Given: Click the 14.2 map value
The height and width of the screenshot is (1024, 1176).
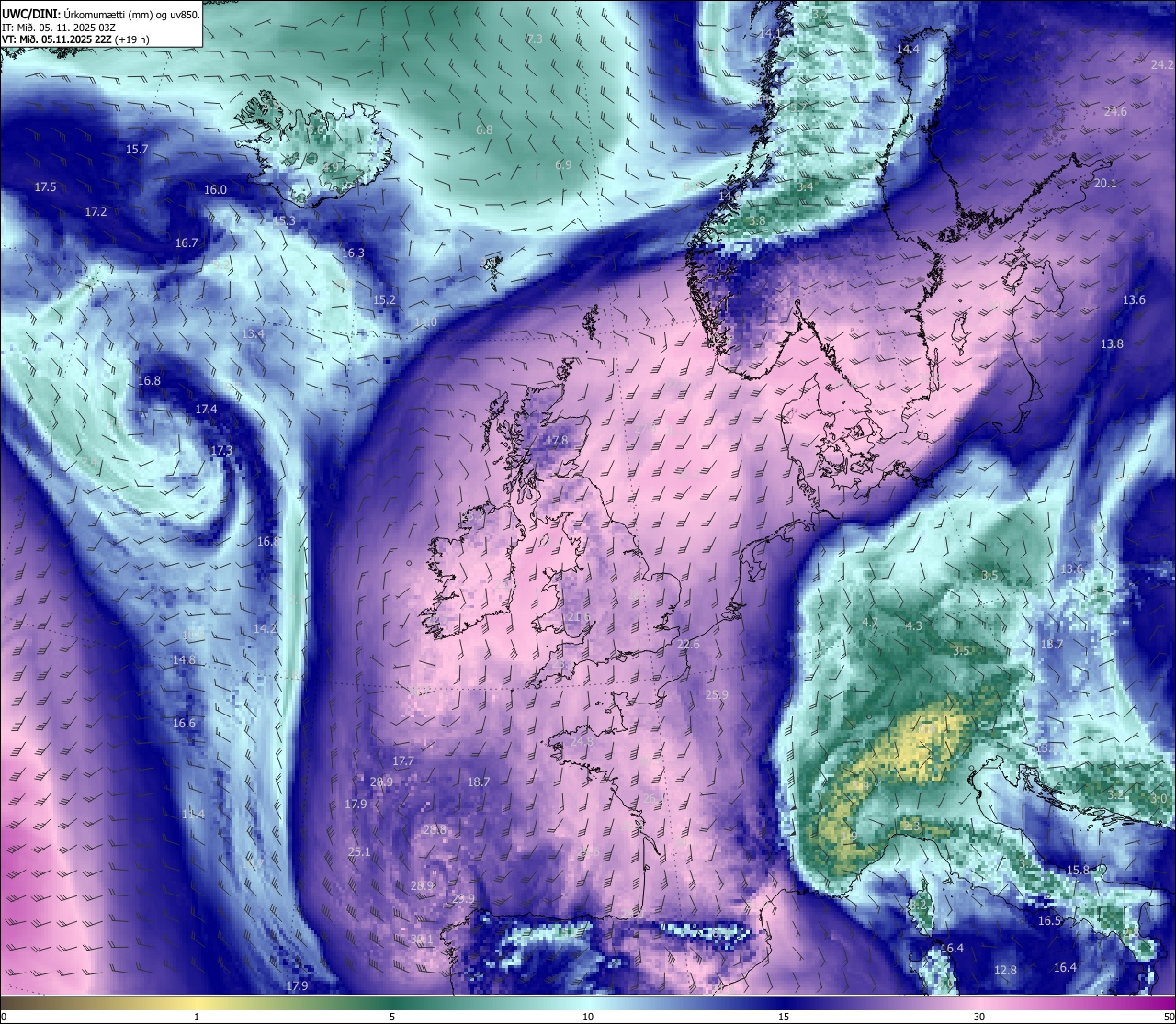Looking at the screenshot, I should [x=266, y=628].
